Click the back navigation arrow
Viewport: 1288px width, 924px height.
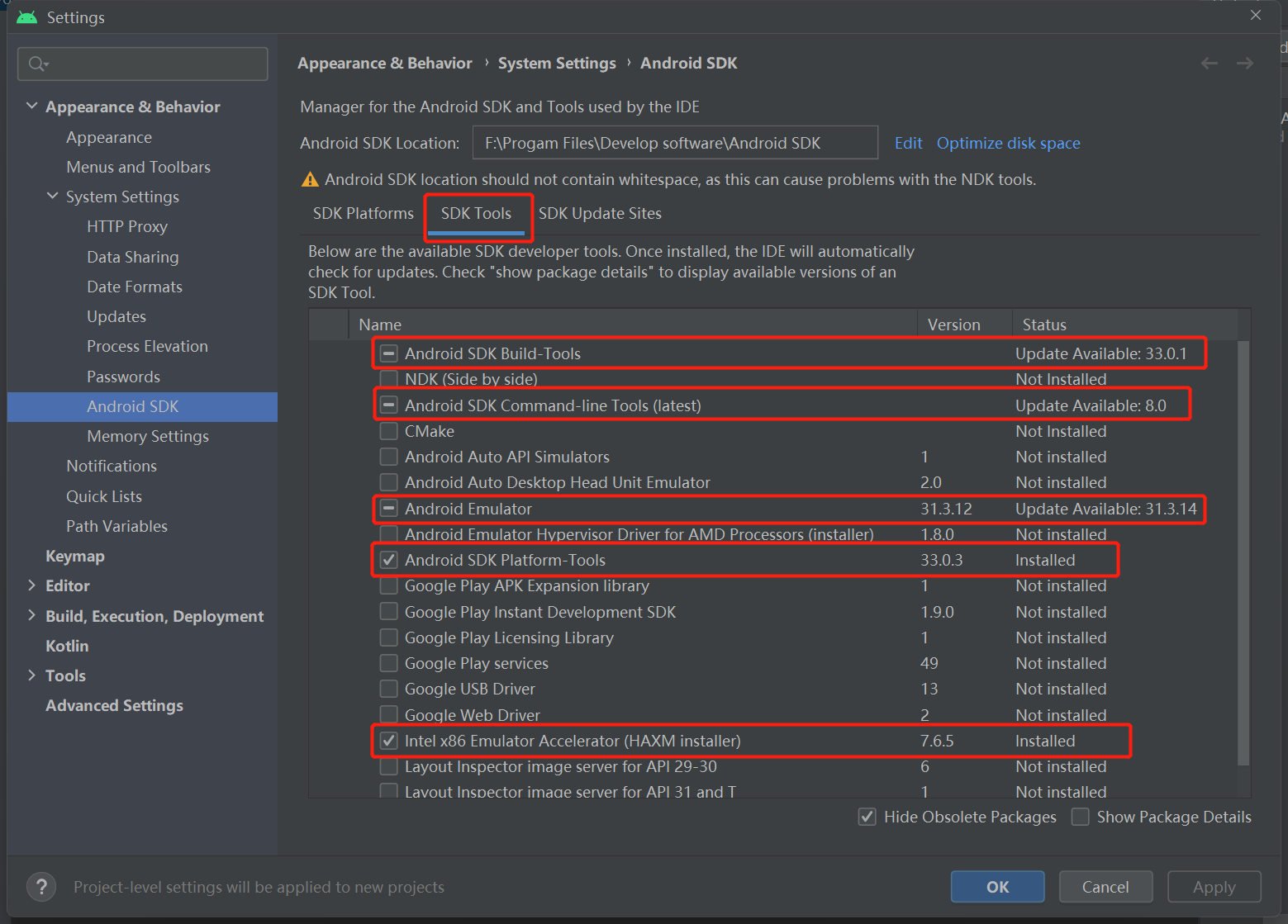pos(1210,64)
